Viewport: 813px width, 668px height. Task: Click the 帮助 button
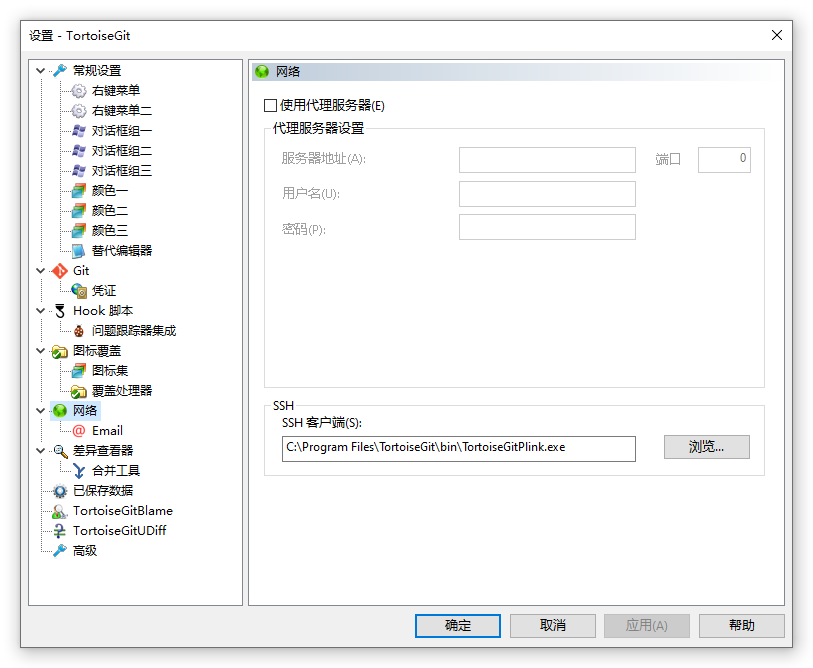[x=741, y=625]
